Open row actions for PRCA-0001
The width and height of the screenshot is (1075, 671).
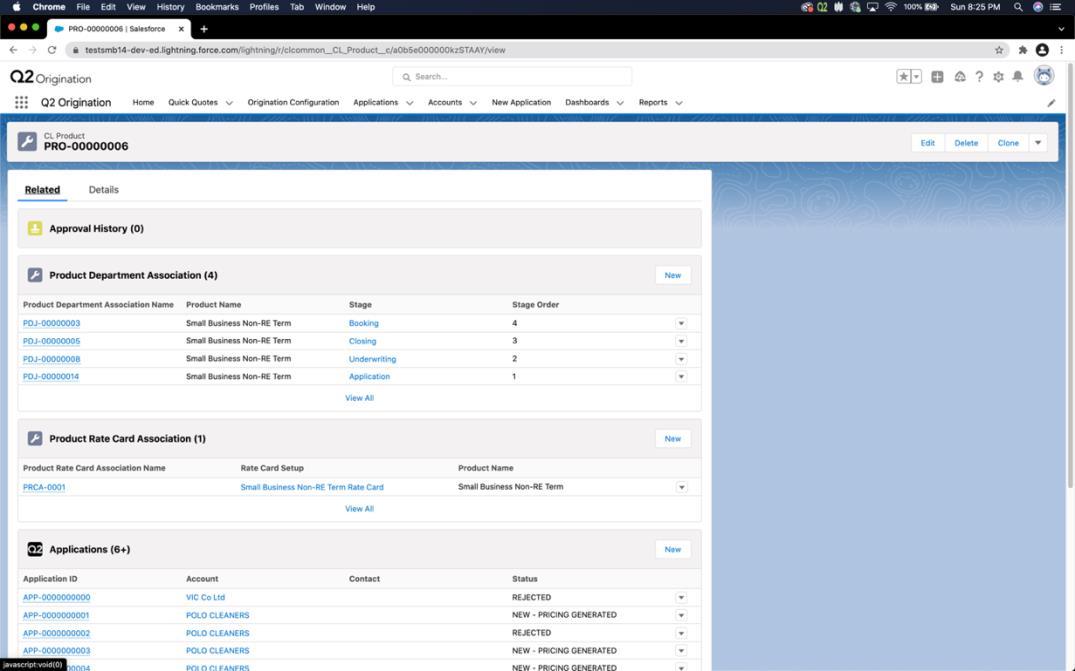681,487
